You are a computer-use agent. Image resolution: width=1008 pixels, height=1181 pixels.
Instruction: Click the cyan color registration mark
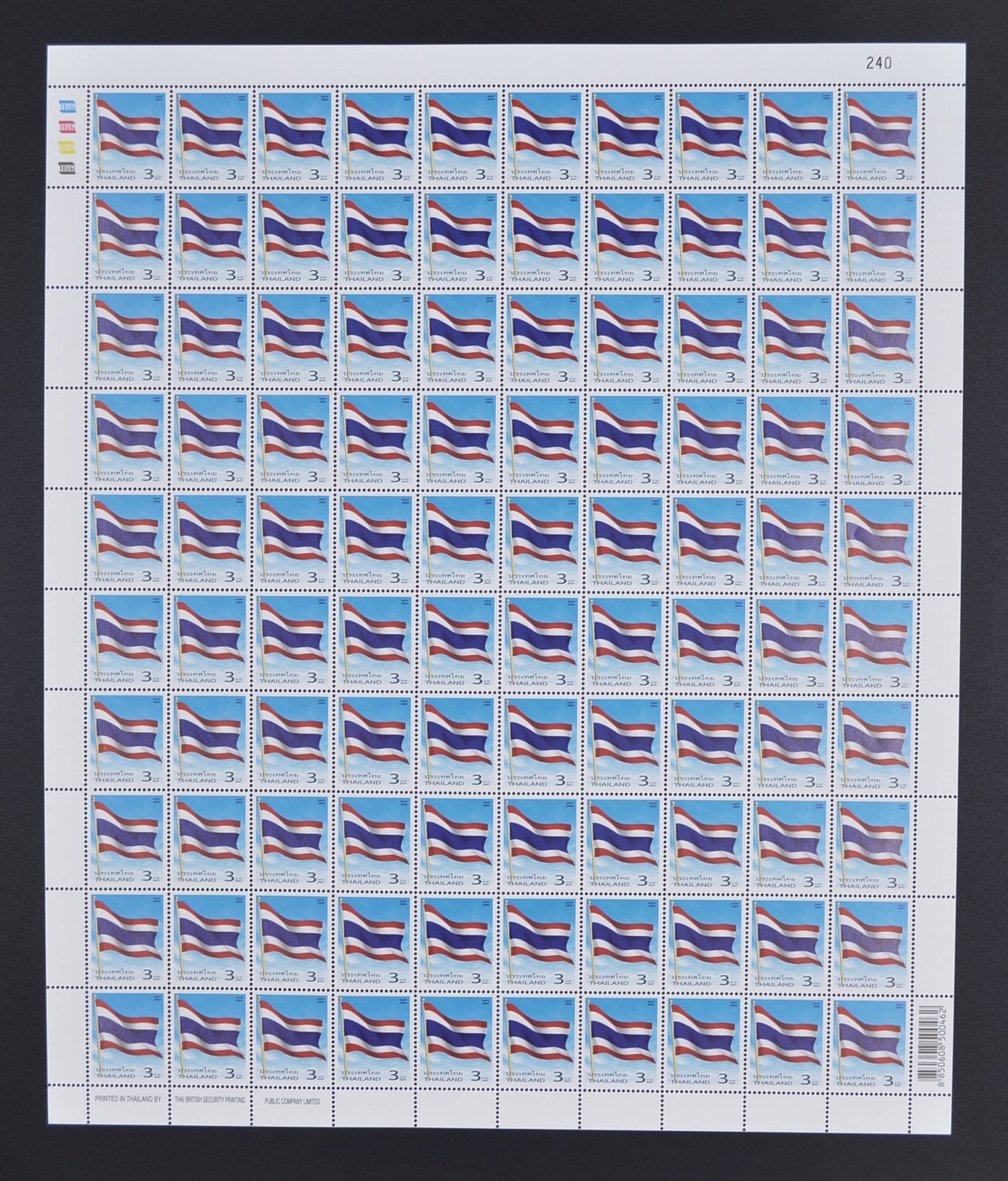pyautogui.click(x=67, y=106)
